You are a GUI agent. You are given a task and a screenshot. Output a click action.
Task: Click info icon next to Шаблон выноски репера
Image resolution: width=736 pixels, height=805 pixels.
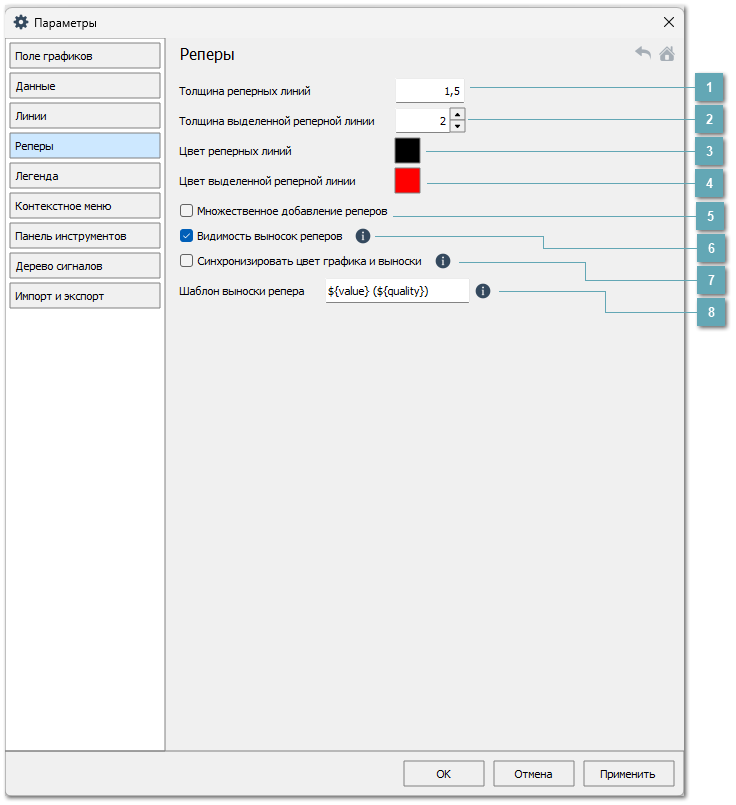coord(483,291)
